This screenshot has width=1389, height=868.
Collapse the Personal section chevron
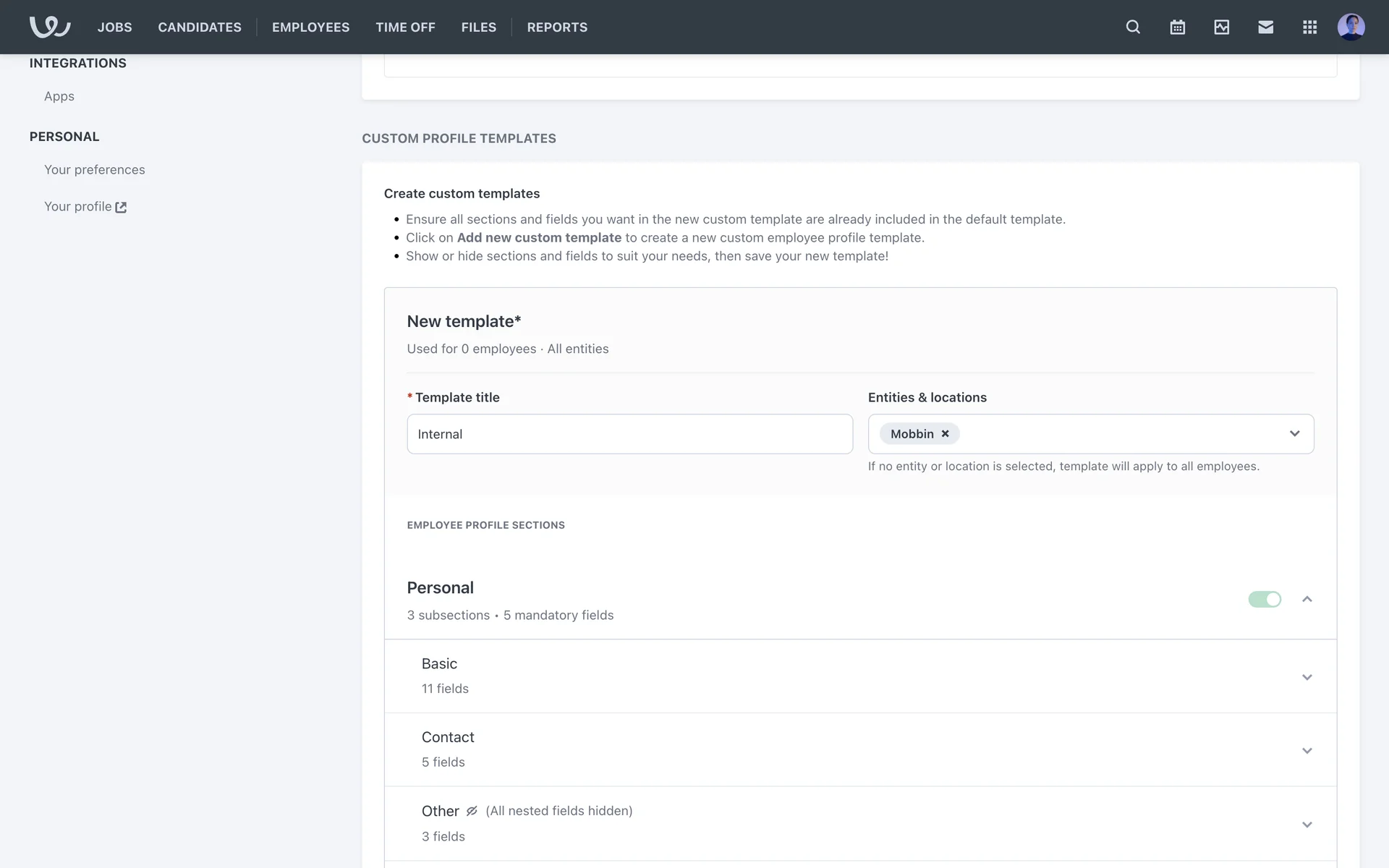(x=1307, y=599)
